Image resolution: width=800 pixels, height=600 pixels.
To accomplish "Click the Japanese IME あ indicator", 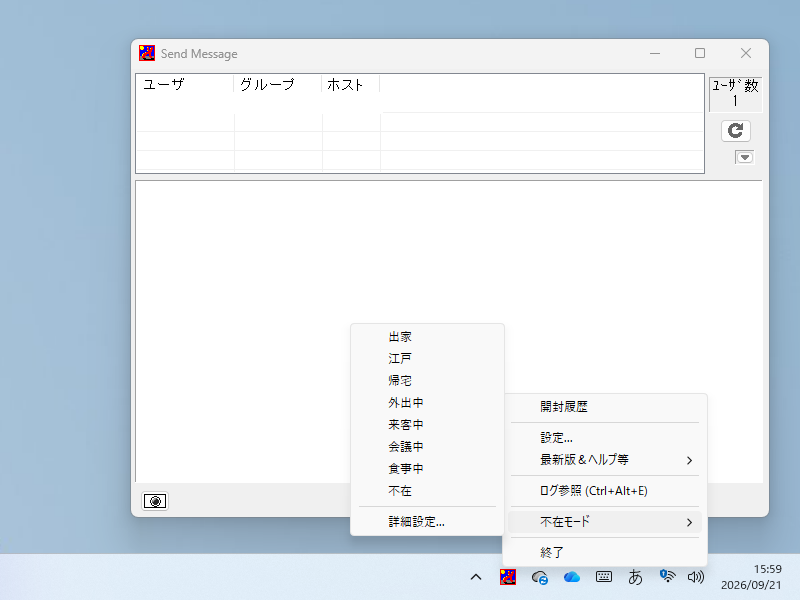I will tap(635, 577).
